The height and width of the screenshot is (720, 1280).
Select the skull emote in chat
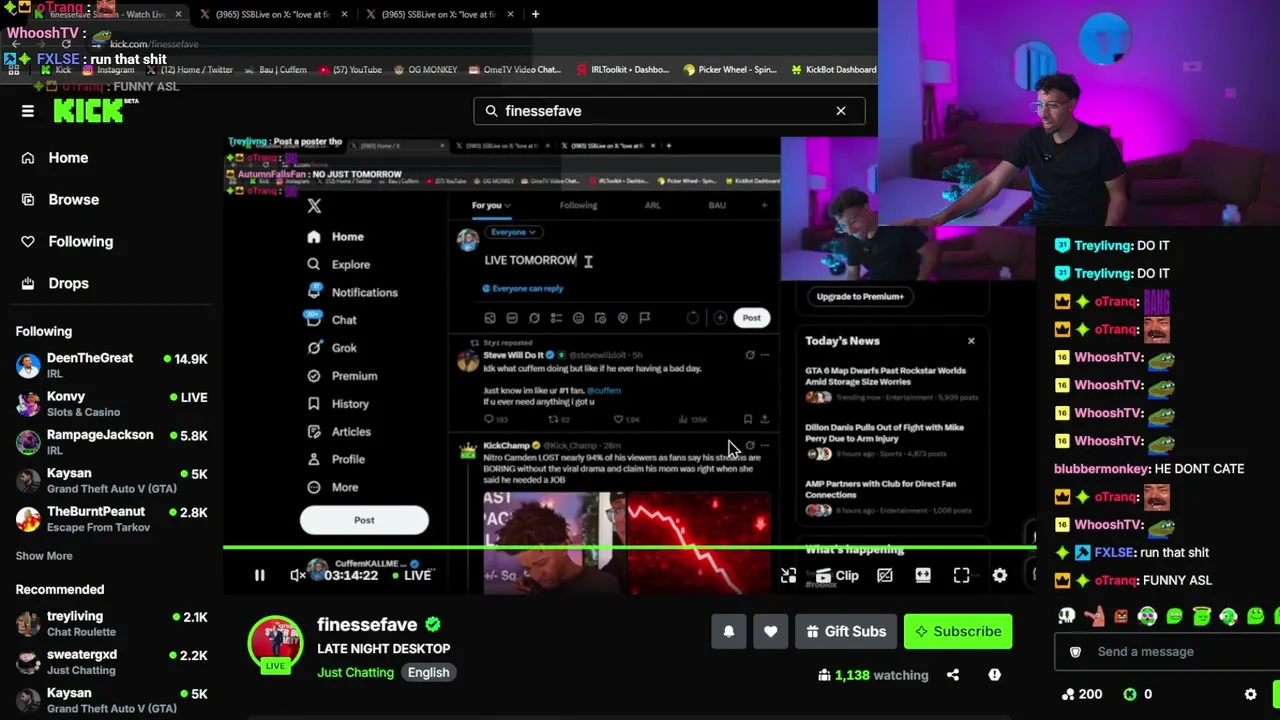(x=1067, y=617)
